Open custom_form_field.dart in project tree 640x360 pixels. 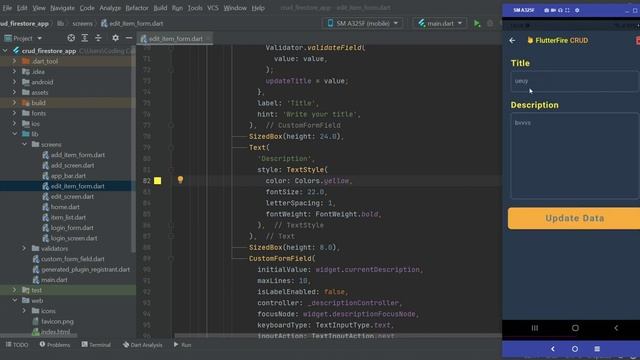pyautogui.click(x=72, y=259)
